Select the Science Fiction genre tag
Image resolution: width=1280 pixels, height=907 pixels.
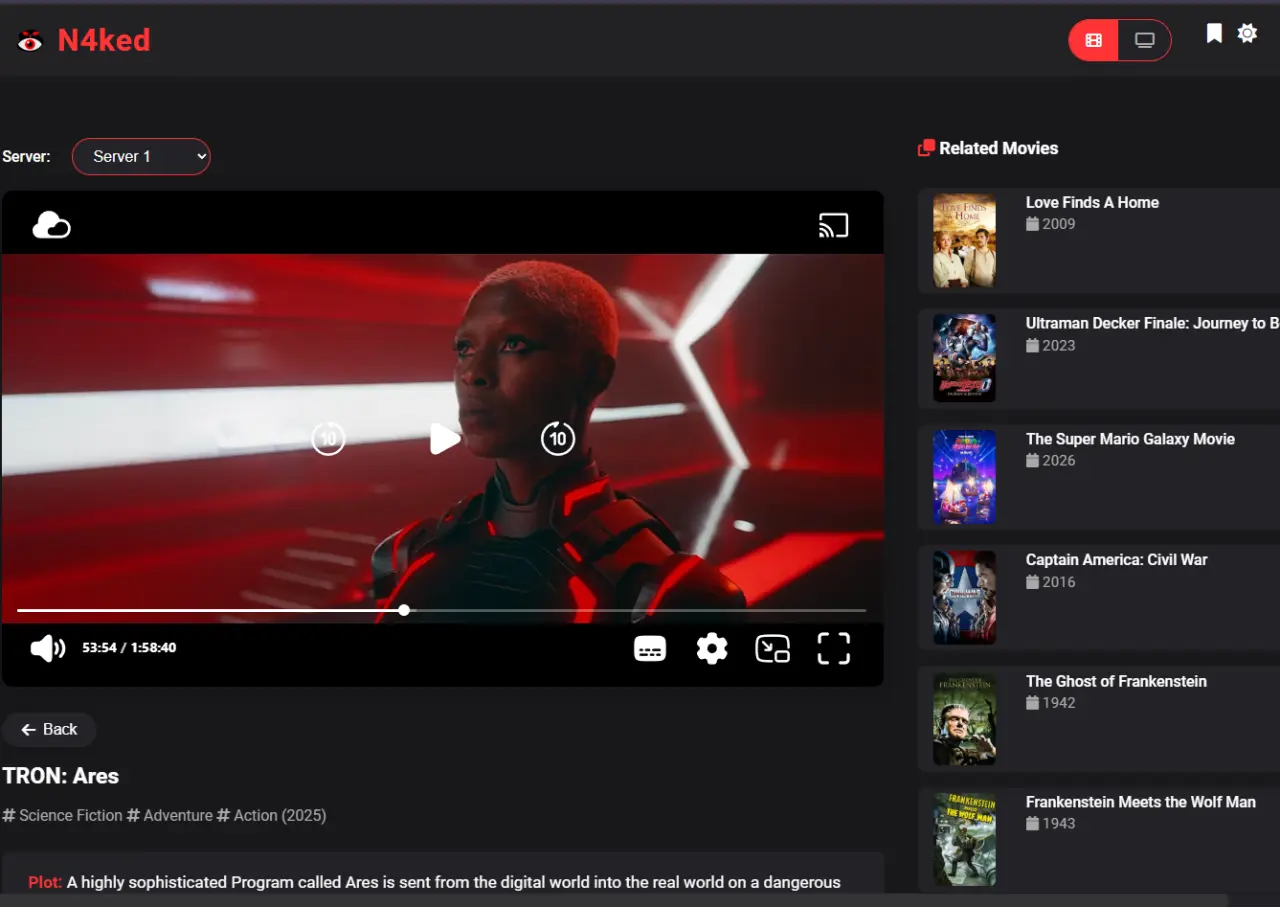(x=62, y=815)
